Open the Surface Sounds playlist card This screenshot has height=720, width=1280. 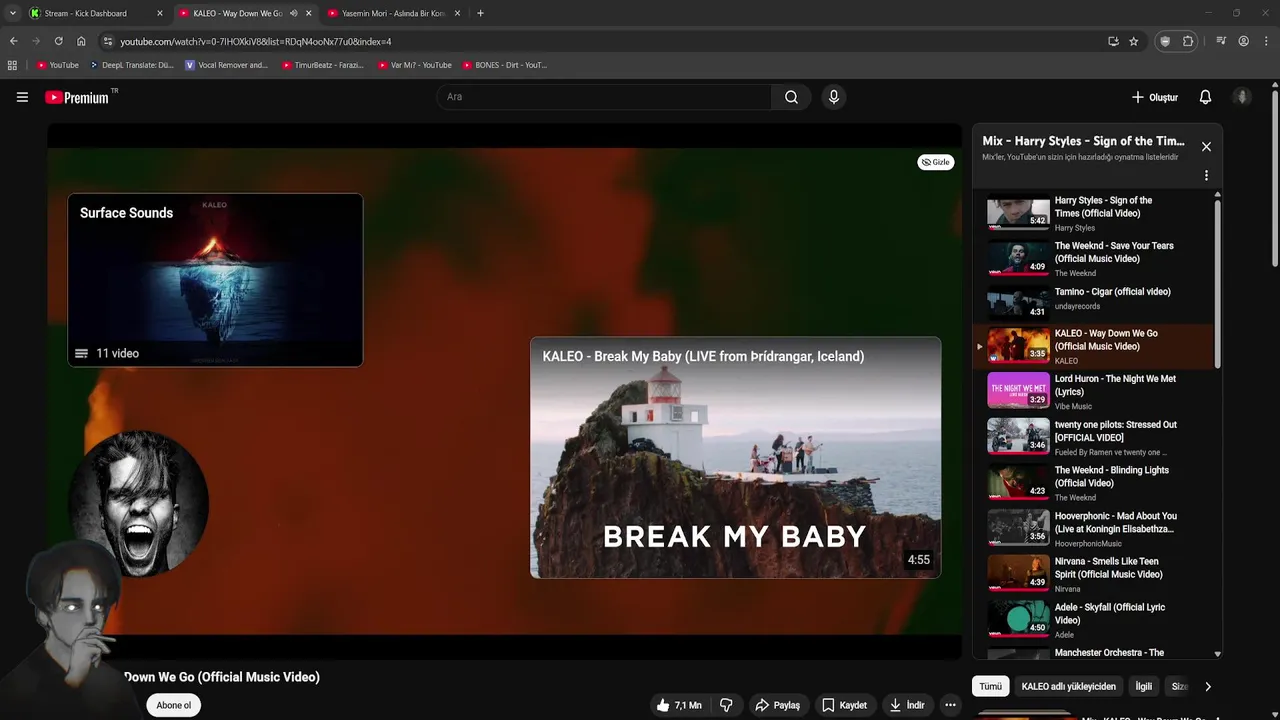click(x=215, y=280)
